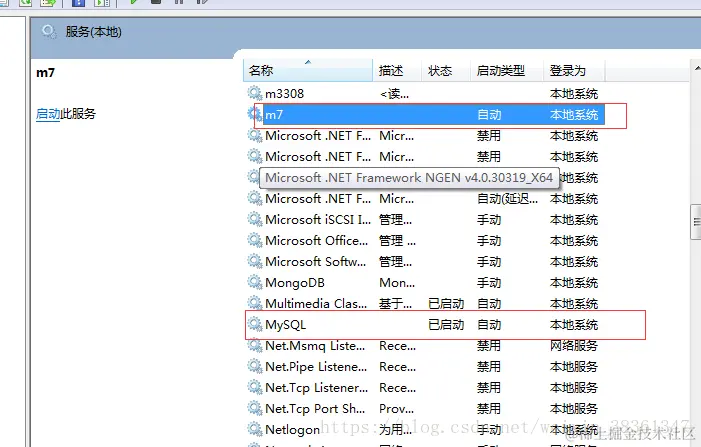Select the Microsoft Office... service name

click(x=317, y=240)
